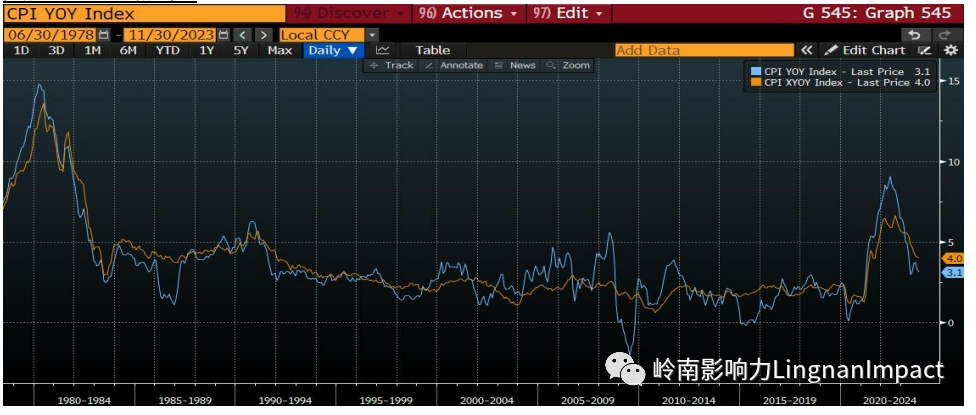This screenshot has height=415, width=976.
Task: Click the 1995-1999 axis label
Action: click(387, 399)
